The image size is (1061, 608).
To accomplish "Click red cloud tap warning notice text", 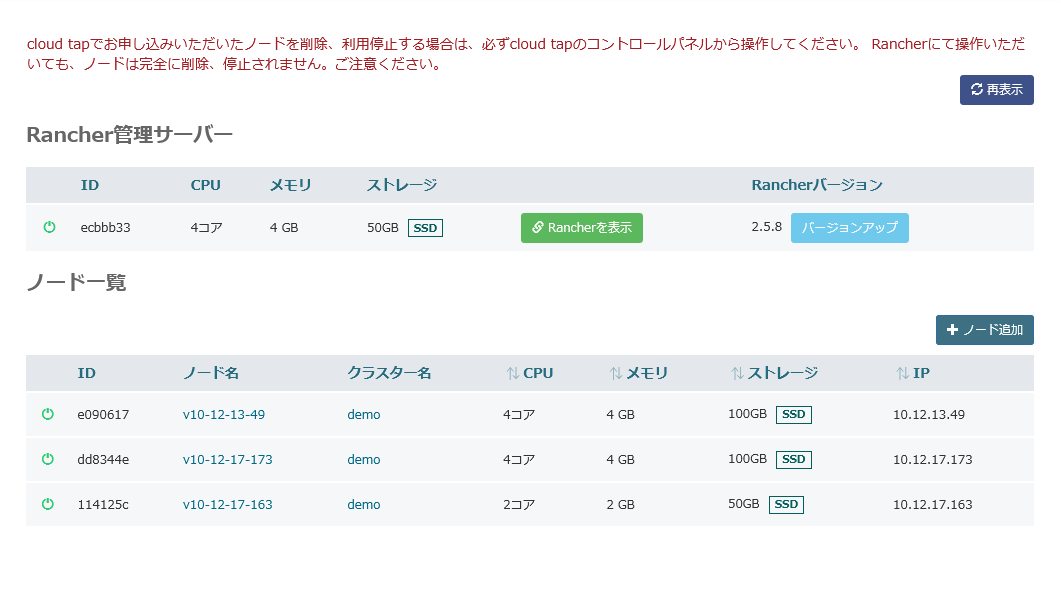I will (526, 54).
